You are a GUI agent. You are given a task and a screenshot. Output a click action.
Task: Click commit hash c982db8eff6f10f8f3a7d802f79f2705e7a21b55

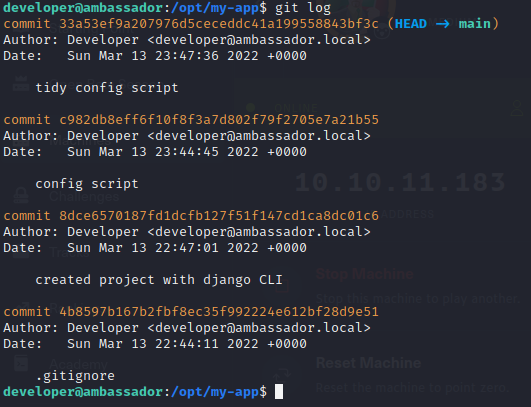coord(219,120)
